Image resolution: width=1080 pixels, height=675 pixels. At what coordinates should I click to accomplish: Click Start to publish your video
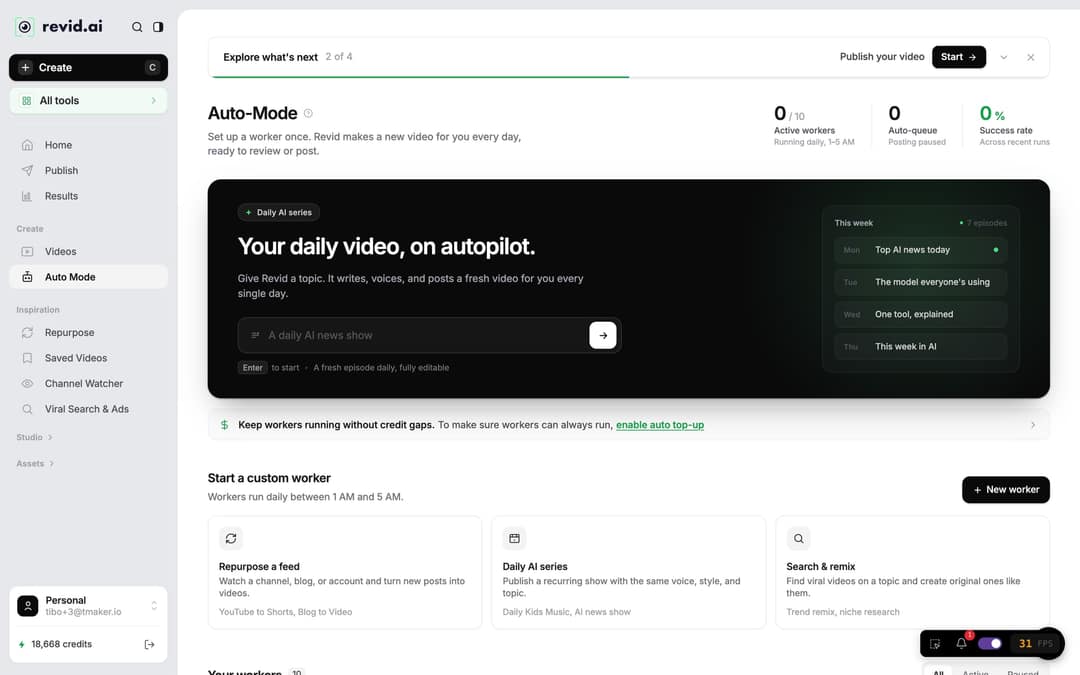[959, 57]
